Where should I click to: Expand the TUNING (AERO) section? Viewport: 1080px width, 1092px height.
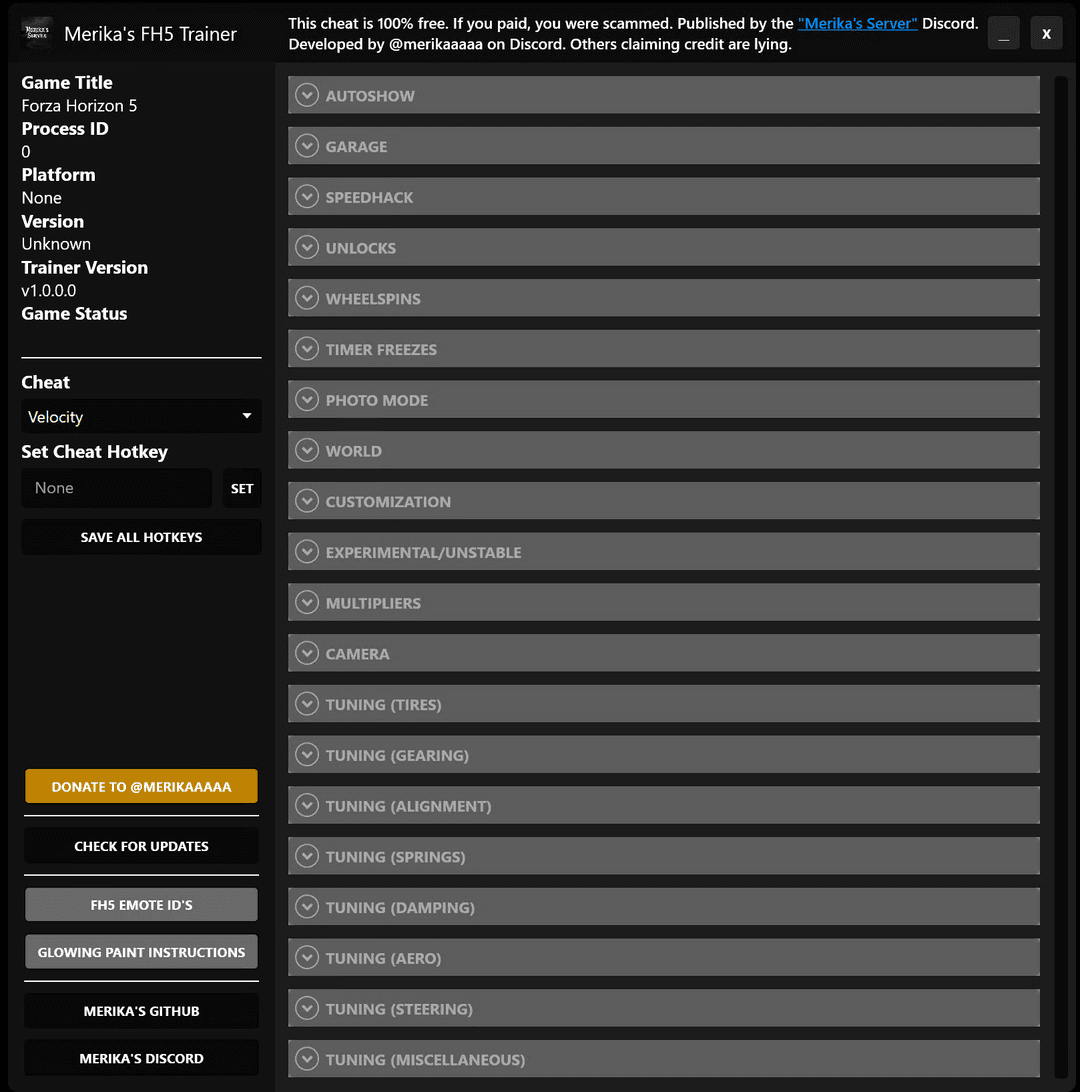664,958
